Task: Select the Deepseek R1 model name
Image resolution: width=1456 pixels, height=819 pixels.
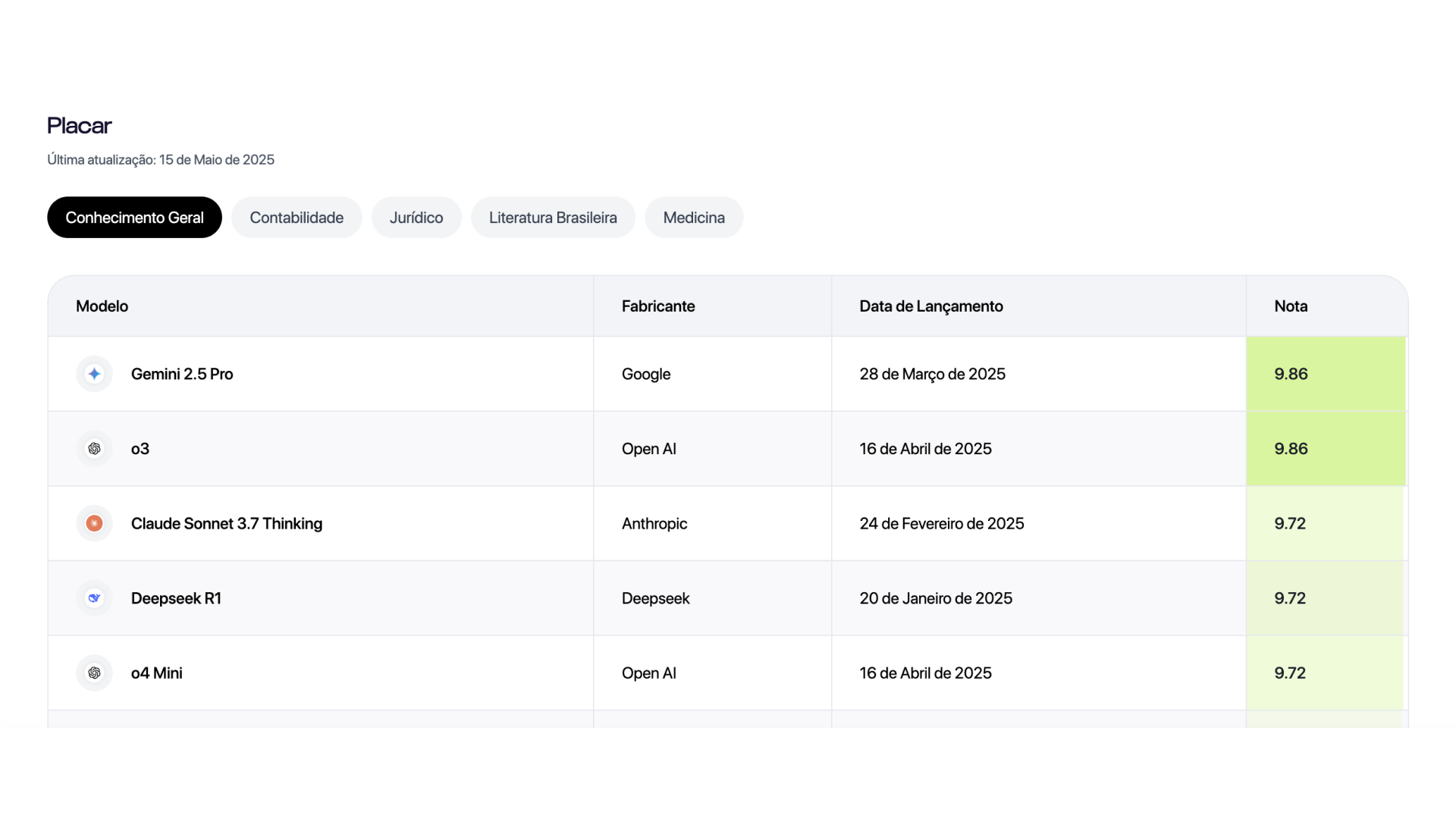Action: point(176,598)
